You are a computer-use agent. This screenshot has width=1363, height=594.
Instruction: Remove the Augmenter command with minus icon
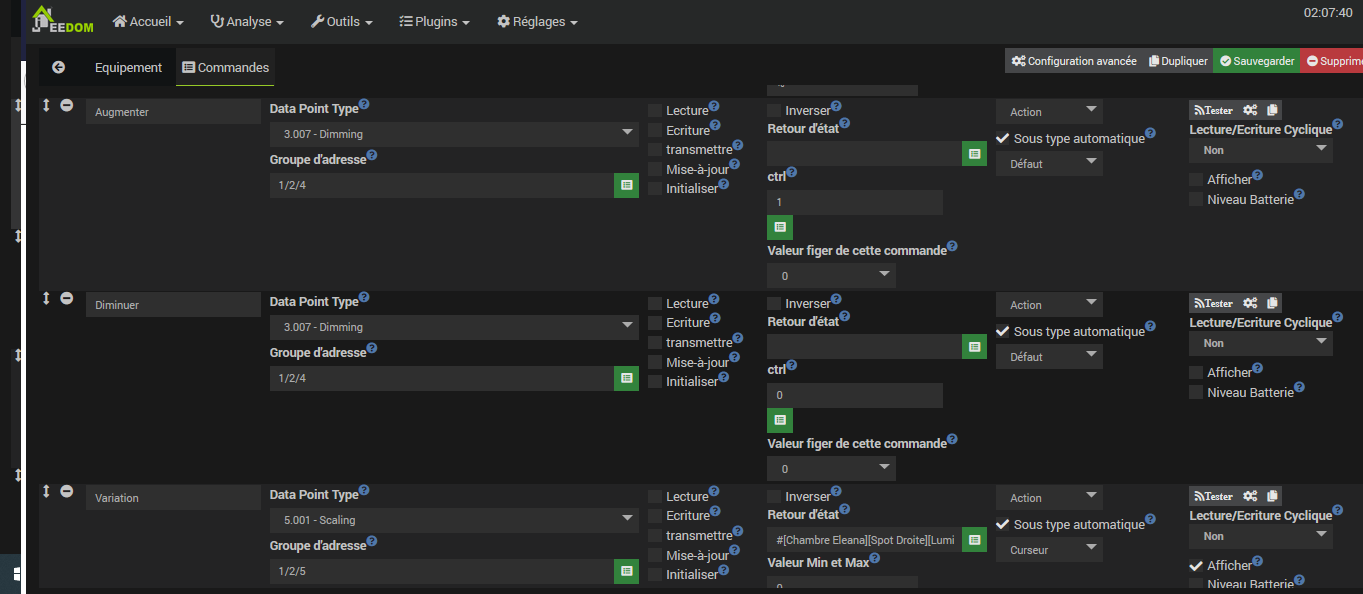click(x=66, y=105)
